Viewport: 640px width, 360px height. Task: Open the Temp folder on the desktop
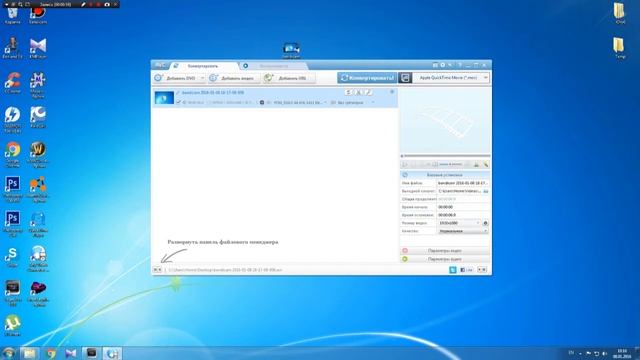[x=619, y=48]
